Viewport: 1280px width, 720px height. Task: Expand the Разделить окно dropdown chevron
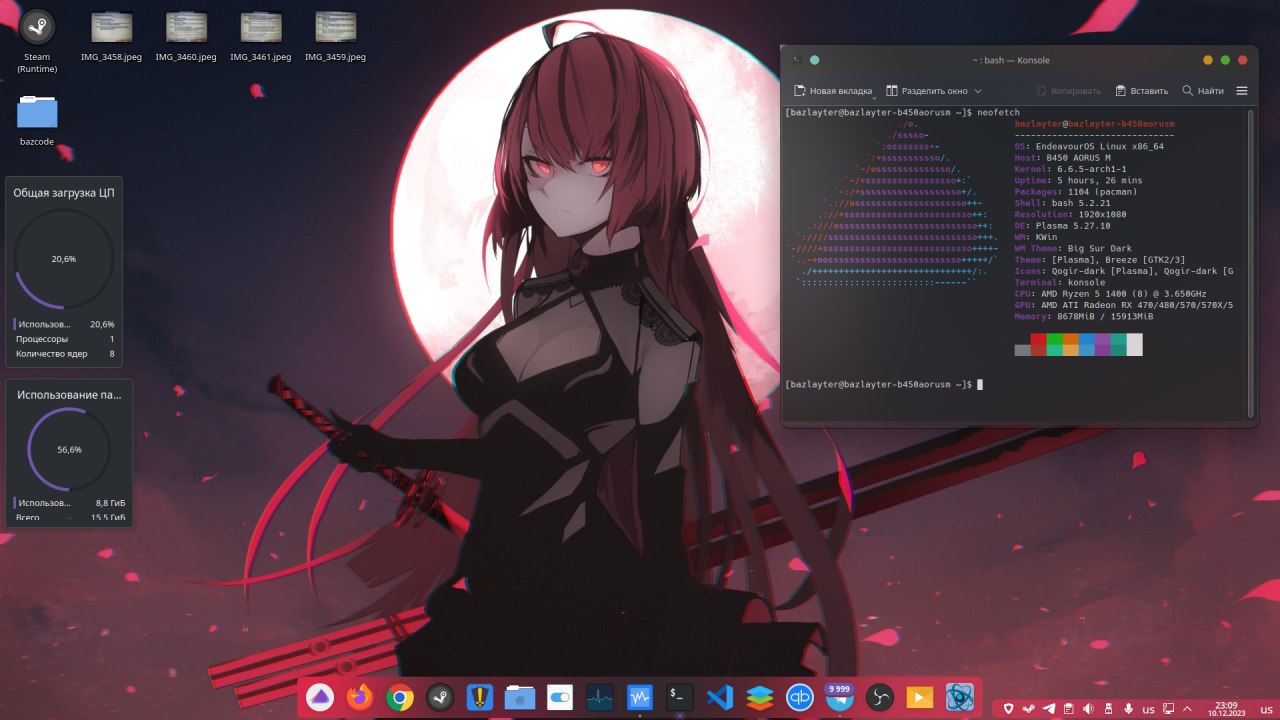click(x=978, y=91)
